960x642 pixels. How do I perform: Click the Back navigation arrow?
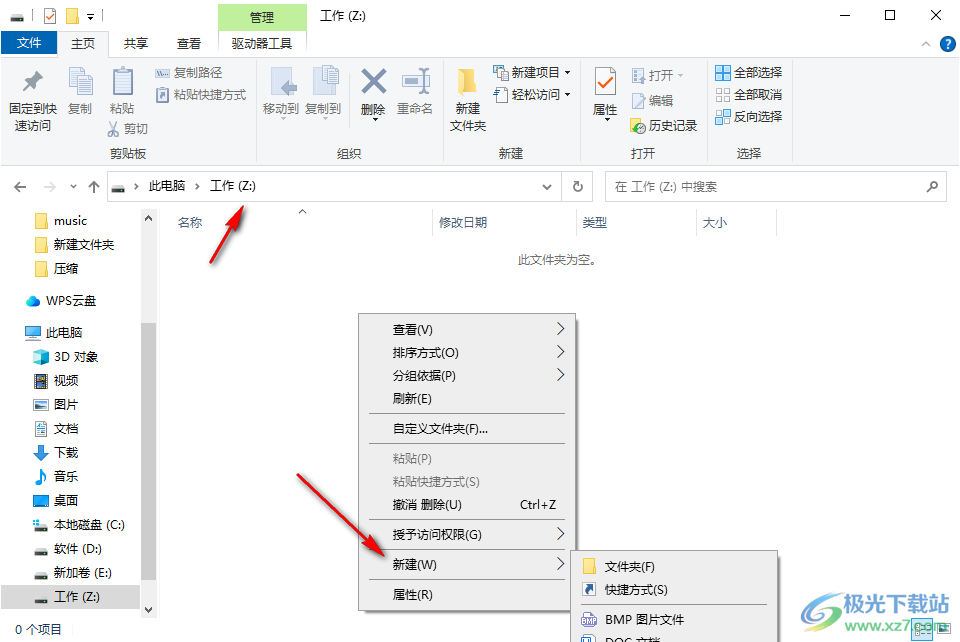click(20, 187)
